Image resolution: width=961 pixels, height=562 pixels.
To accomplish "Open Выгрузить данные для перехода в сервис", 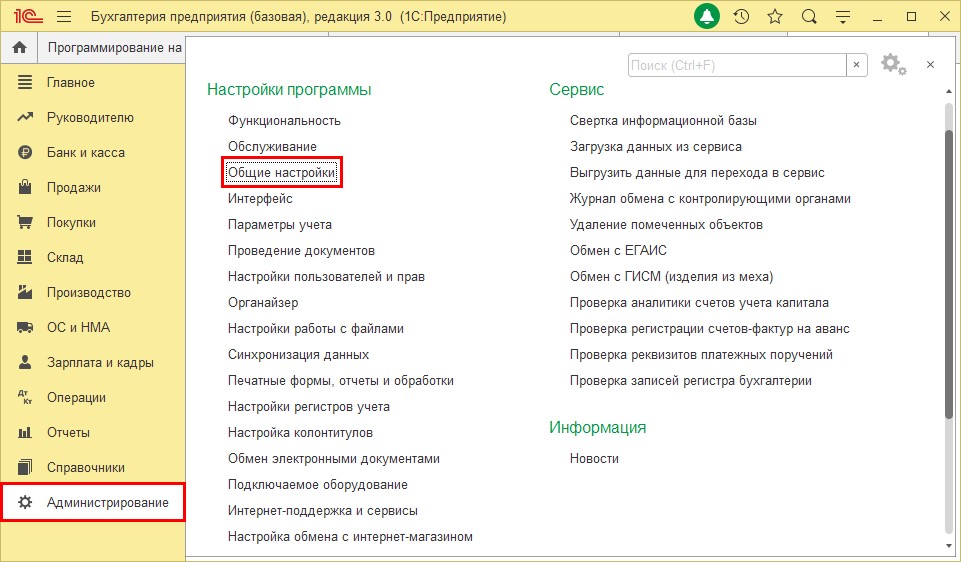I will click(x=697, y=172).
